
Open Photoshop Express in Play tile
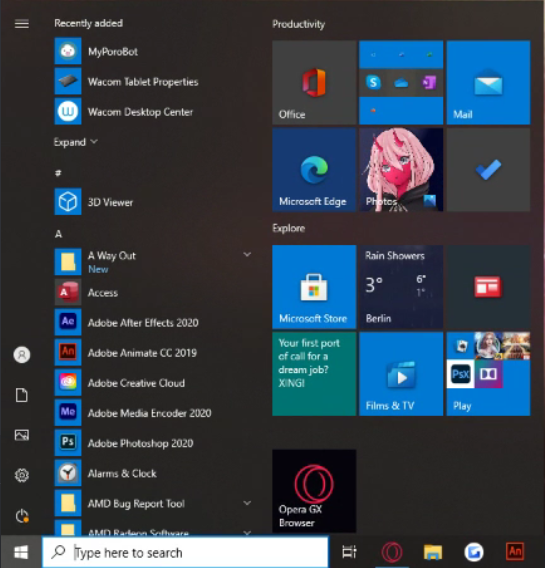coord(460,374)
